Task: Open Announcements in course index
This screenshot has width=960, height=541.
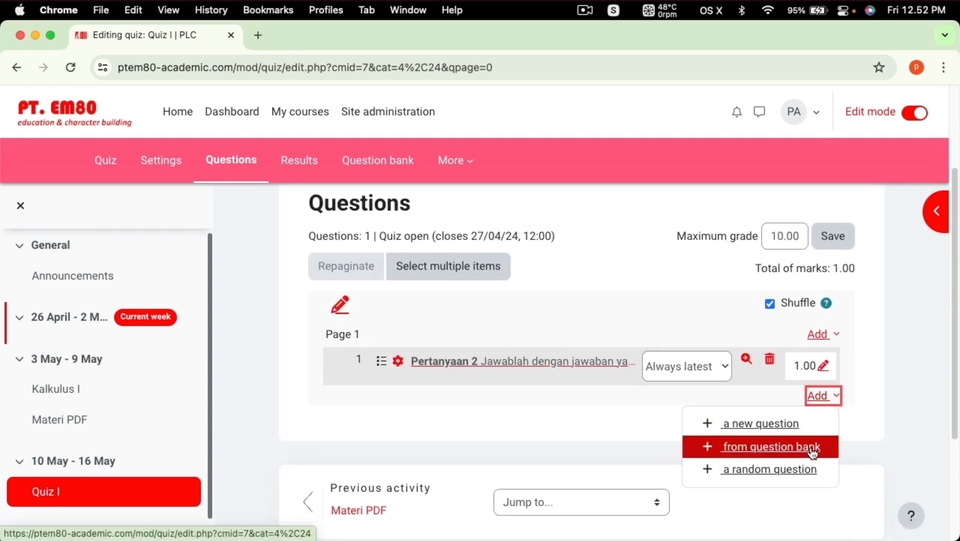Action: 73,276
